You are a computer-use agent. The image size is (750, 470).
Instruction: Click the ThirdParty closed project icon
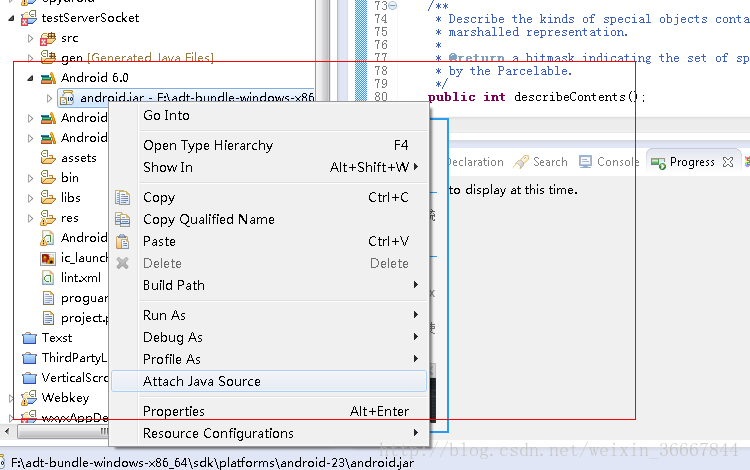tap(30, 358)
